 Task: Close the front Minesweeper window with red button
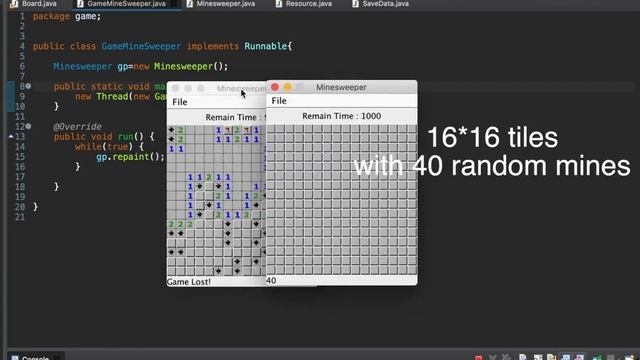(x=275, y=87)
